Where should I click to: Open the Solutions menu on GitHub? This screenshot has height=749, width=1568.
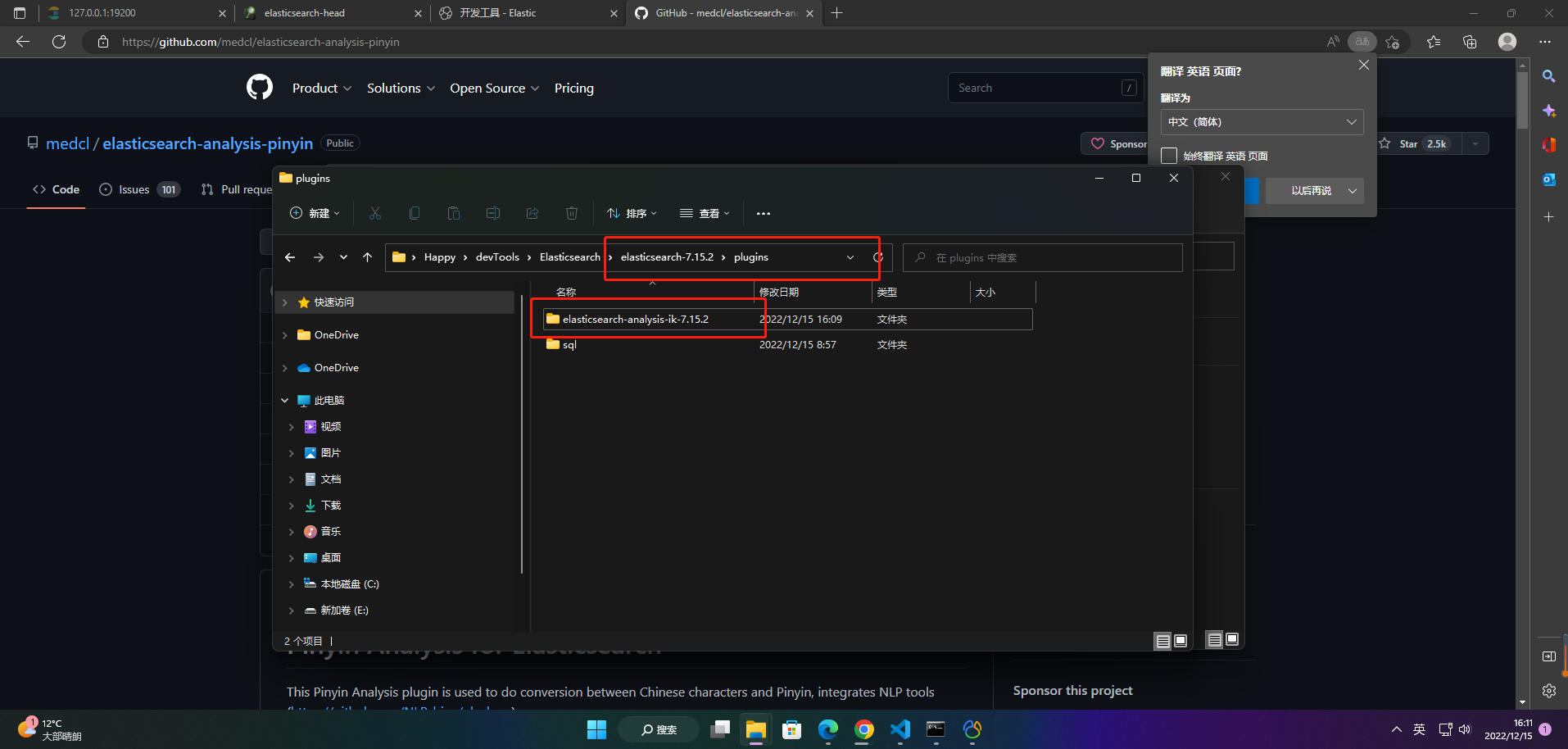coord(401,88)
